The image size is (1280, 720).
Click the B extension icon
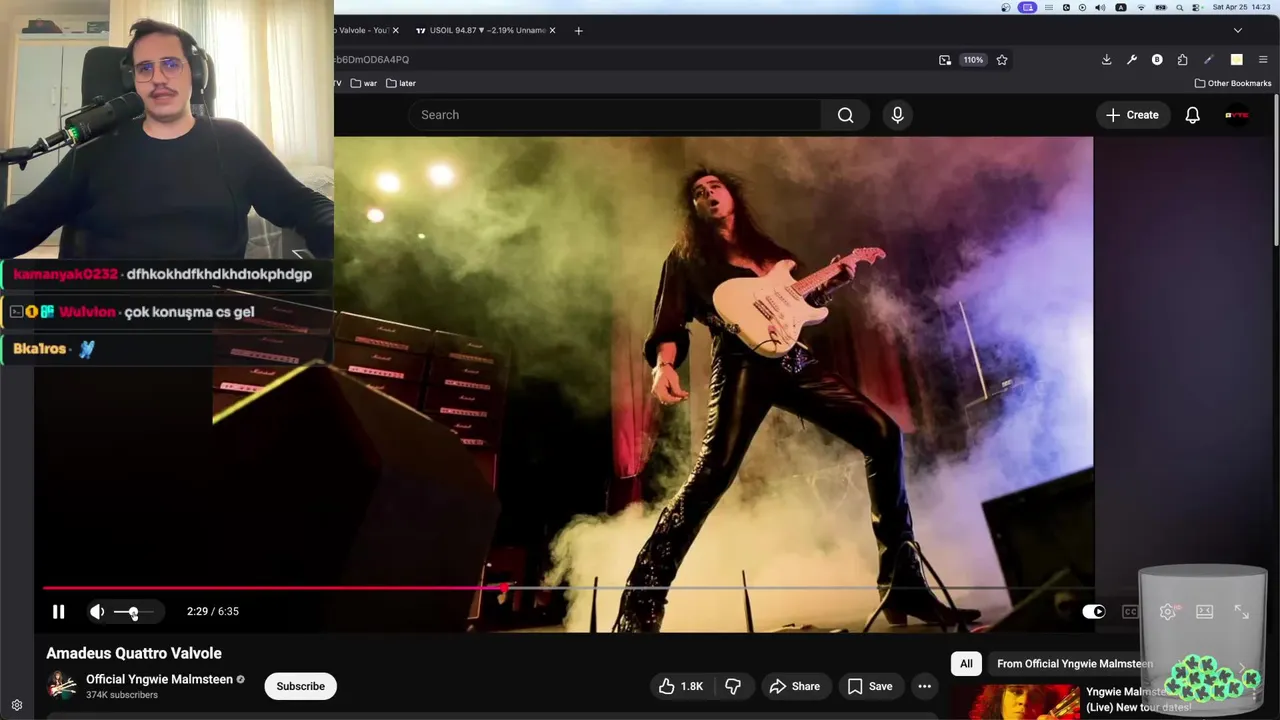point(1157,60)
